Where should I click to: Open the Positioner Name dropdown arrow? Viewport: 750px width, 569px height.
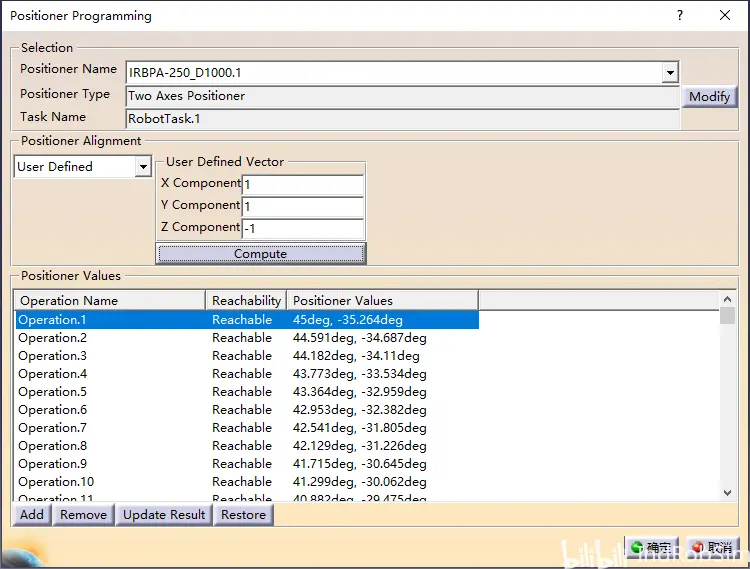(x=670, y=73)
